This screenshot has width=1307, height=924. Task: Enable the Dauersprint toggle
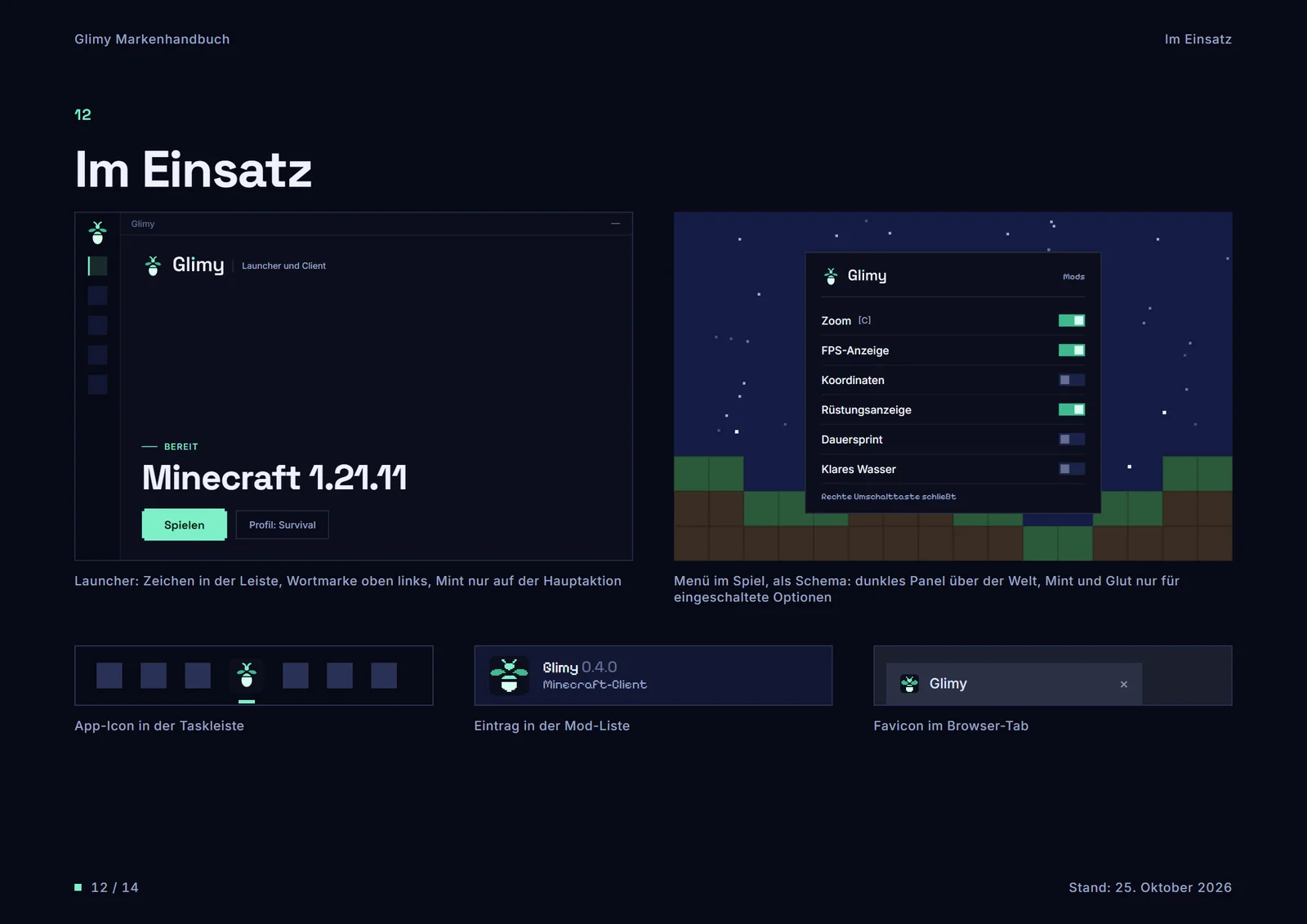[x=1072, y=440]
